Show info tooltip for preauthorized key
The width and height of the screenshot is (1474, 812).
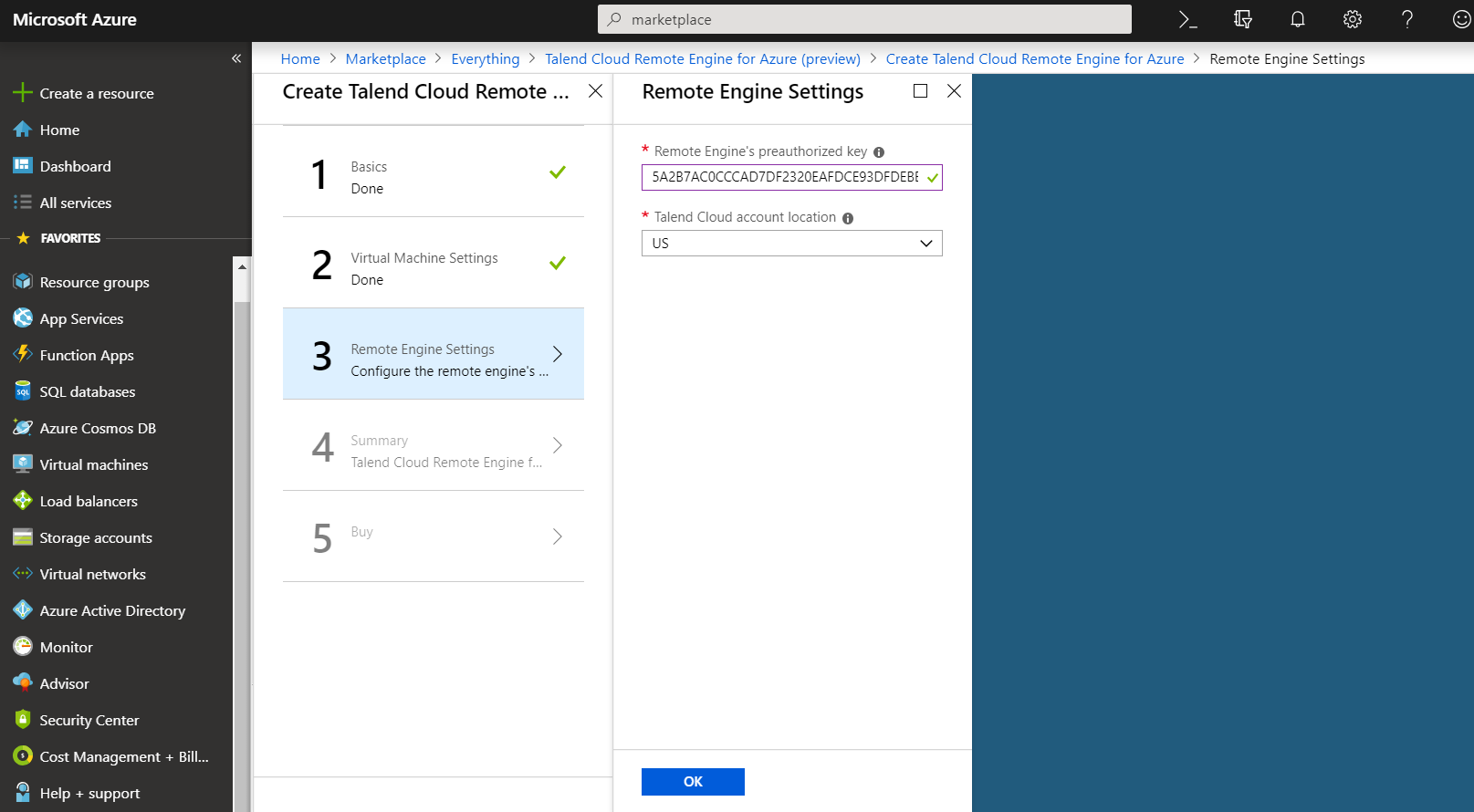(x=879, y=152)
